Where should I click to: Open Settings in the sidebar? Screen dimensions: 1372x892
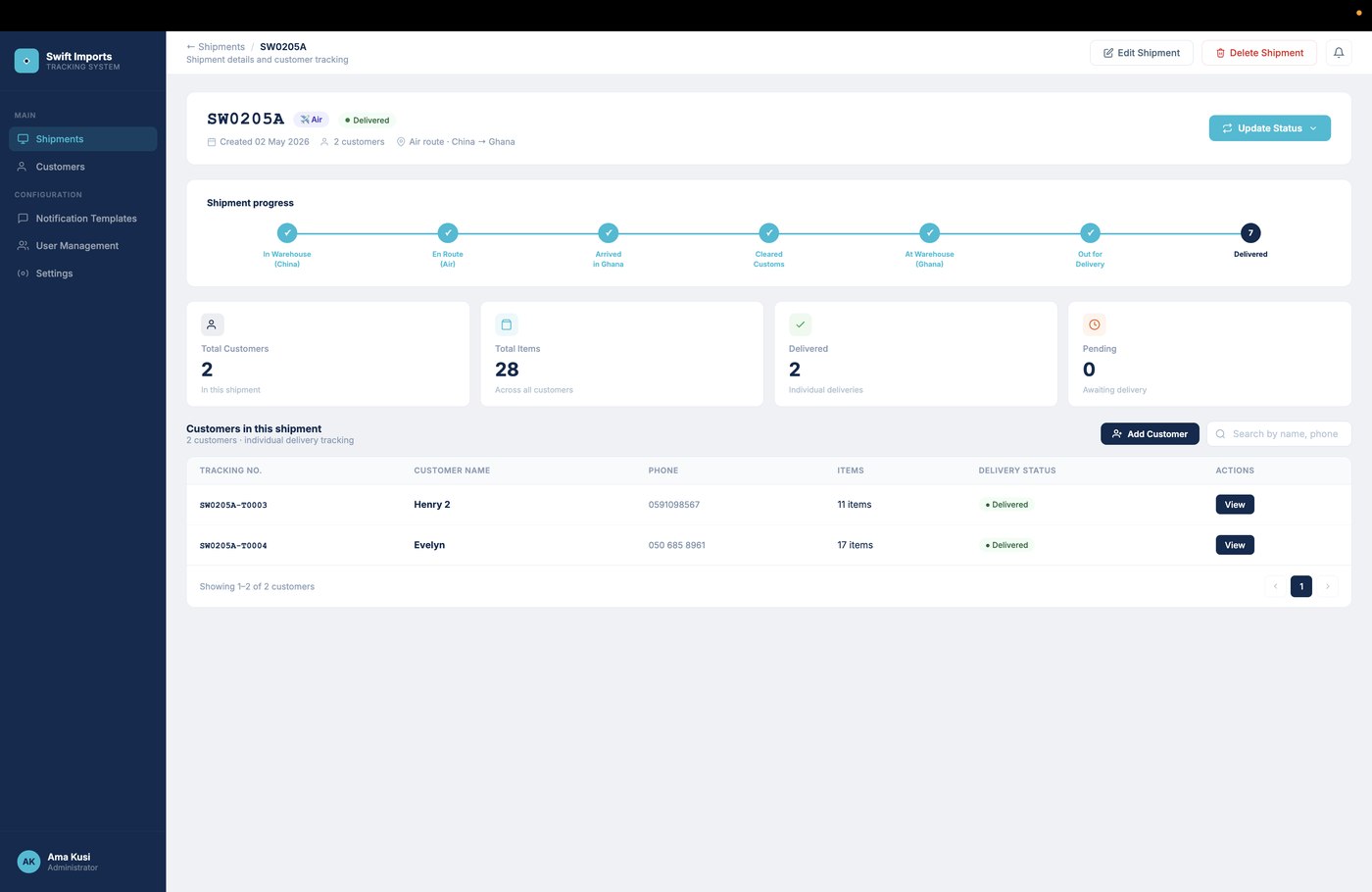tap(83, 273)
